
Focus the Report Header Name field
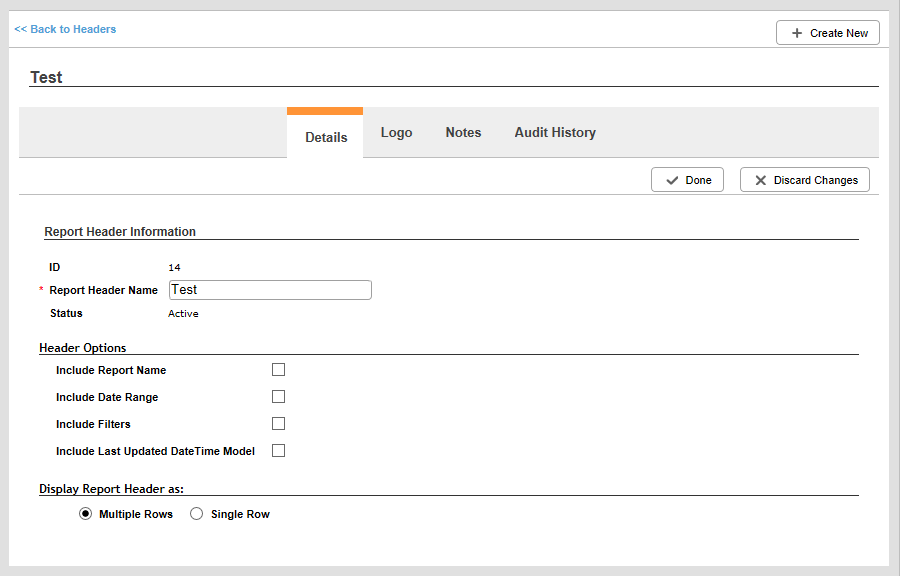tap(270, 290)
